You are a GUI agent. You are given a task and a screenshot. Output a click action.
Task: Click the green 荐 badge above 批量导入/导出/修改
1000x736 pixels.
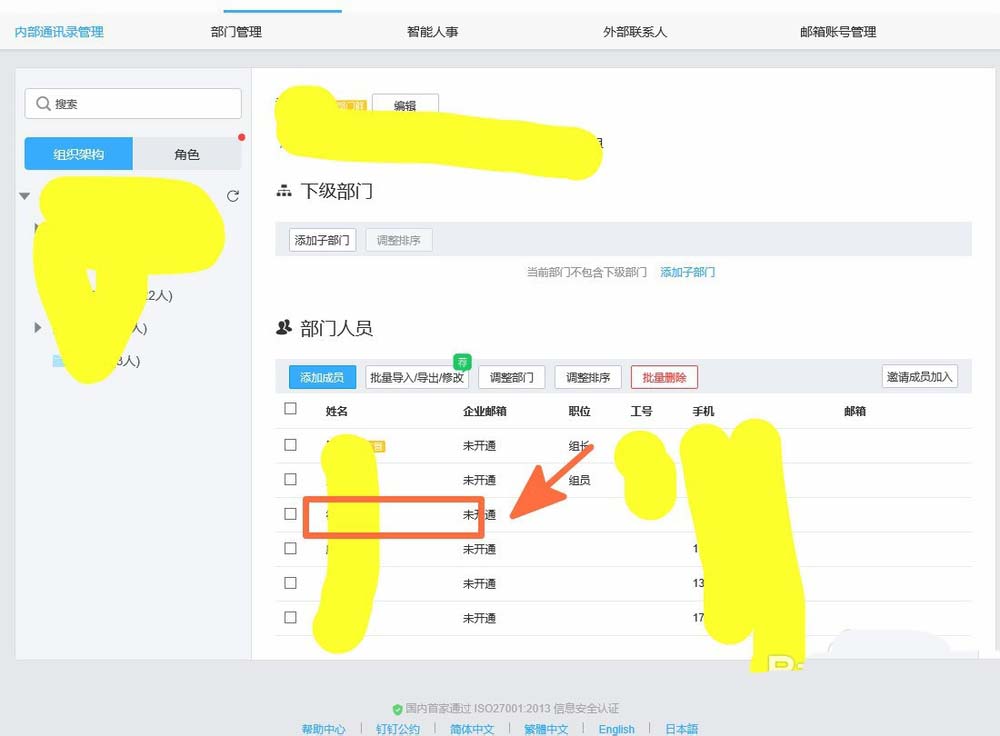click(x=461, y=361)
